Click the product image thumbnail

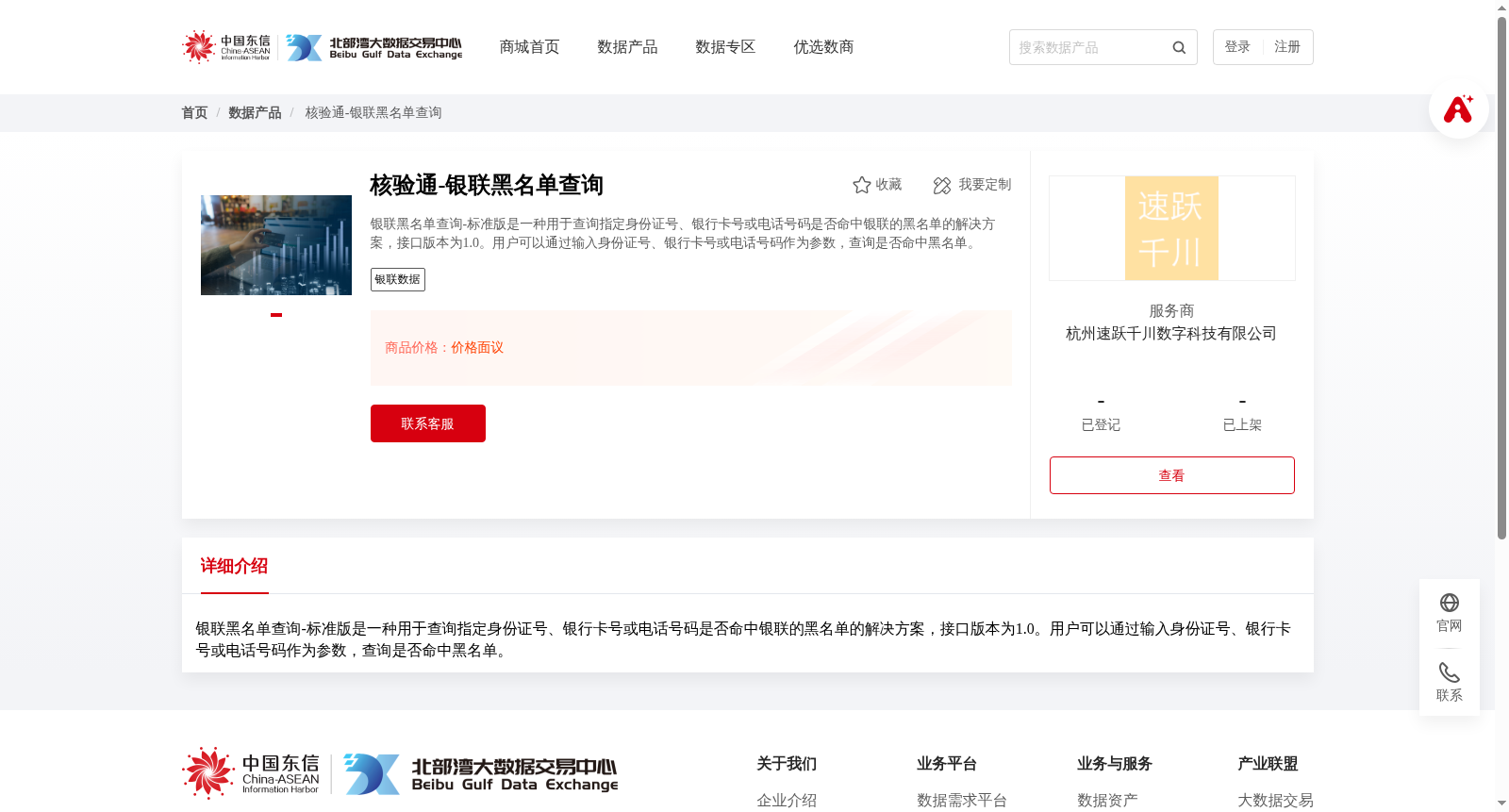pos(276,245)
